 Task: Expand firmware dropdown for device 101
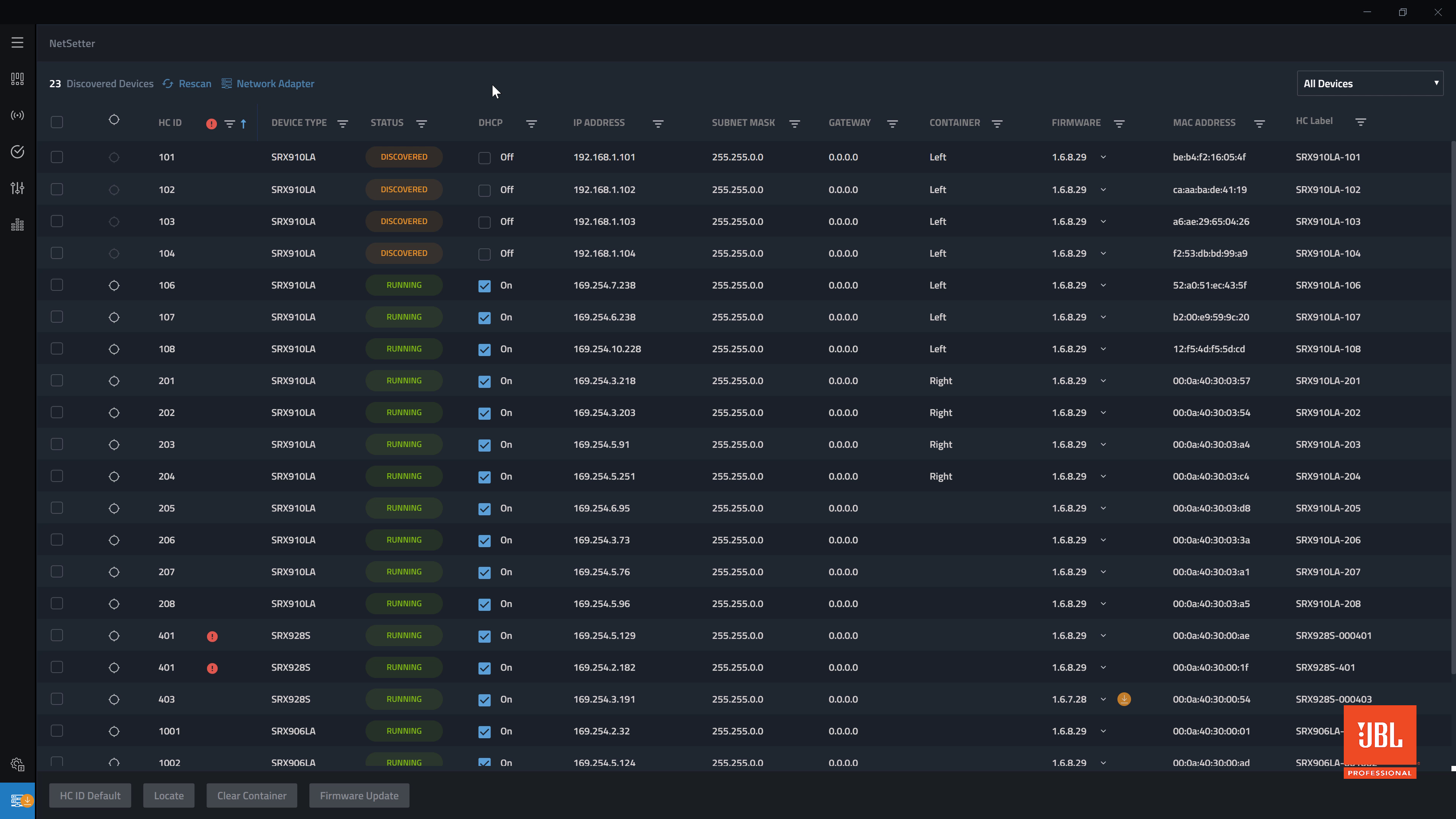(x=1103, y=157)
